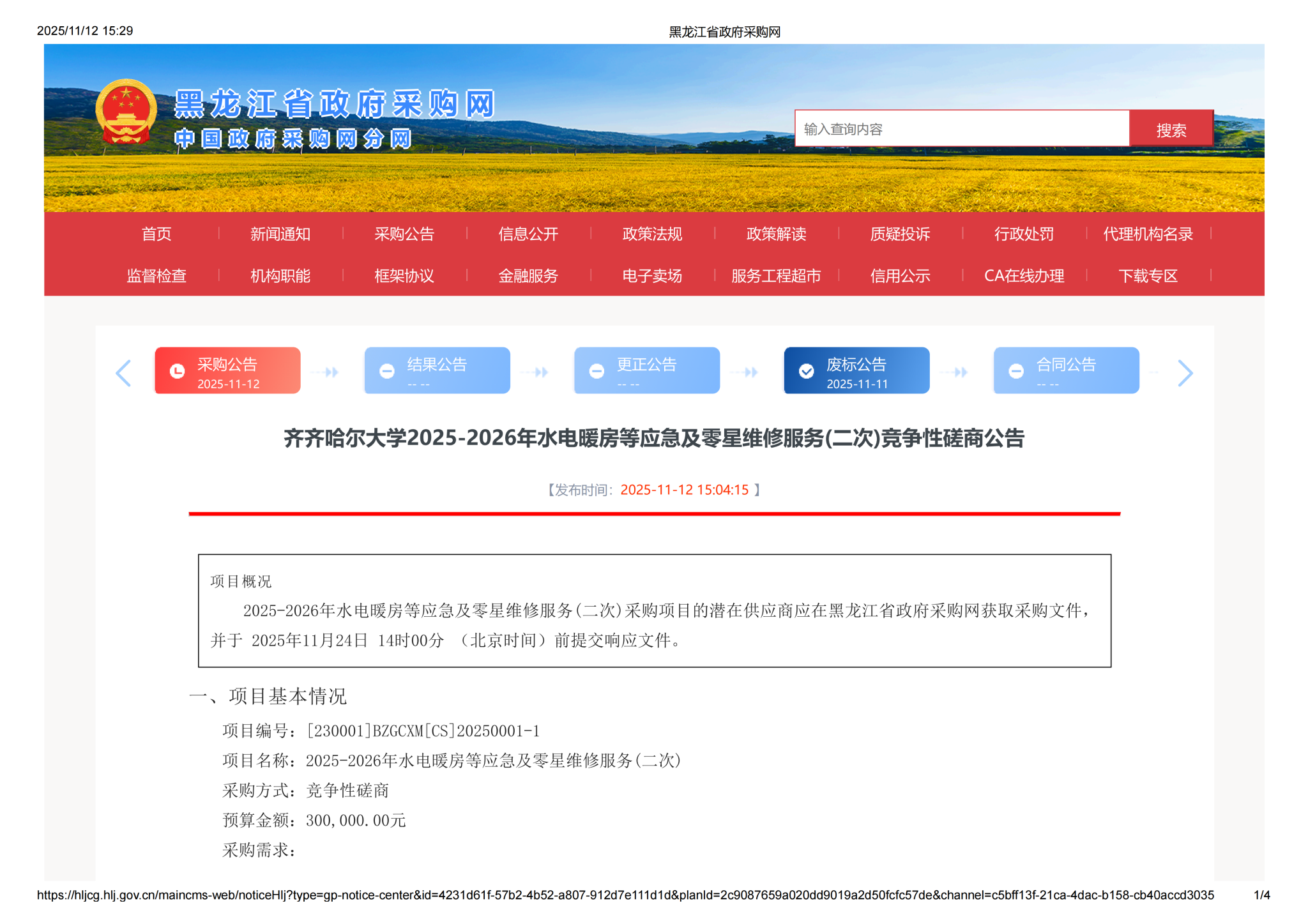The image size is (1308, 924).
Task: Click the 黑龙江省政府采购网 site title
Action: coord(335,104)
